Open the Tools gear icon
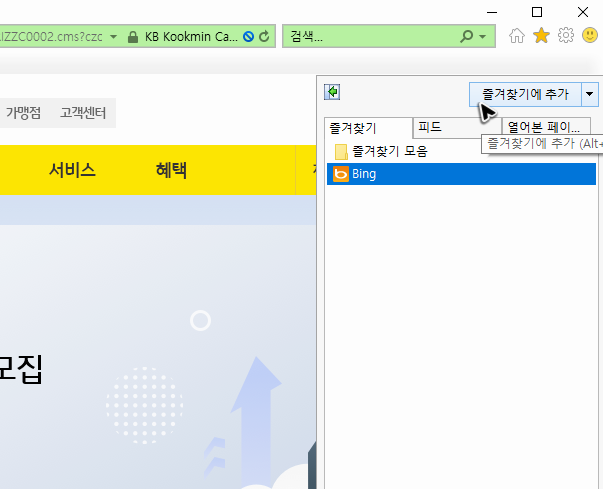Image resolution: width=603 pixels, height=489 pixels. pyautogui.click(x=566, y=35)
